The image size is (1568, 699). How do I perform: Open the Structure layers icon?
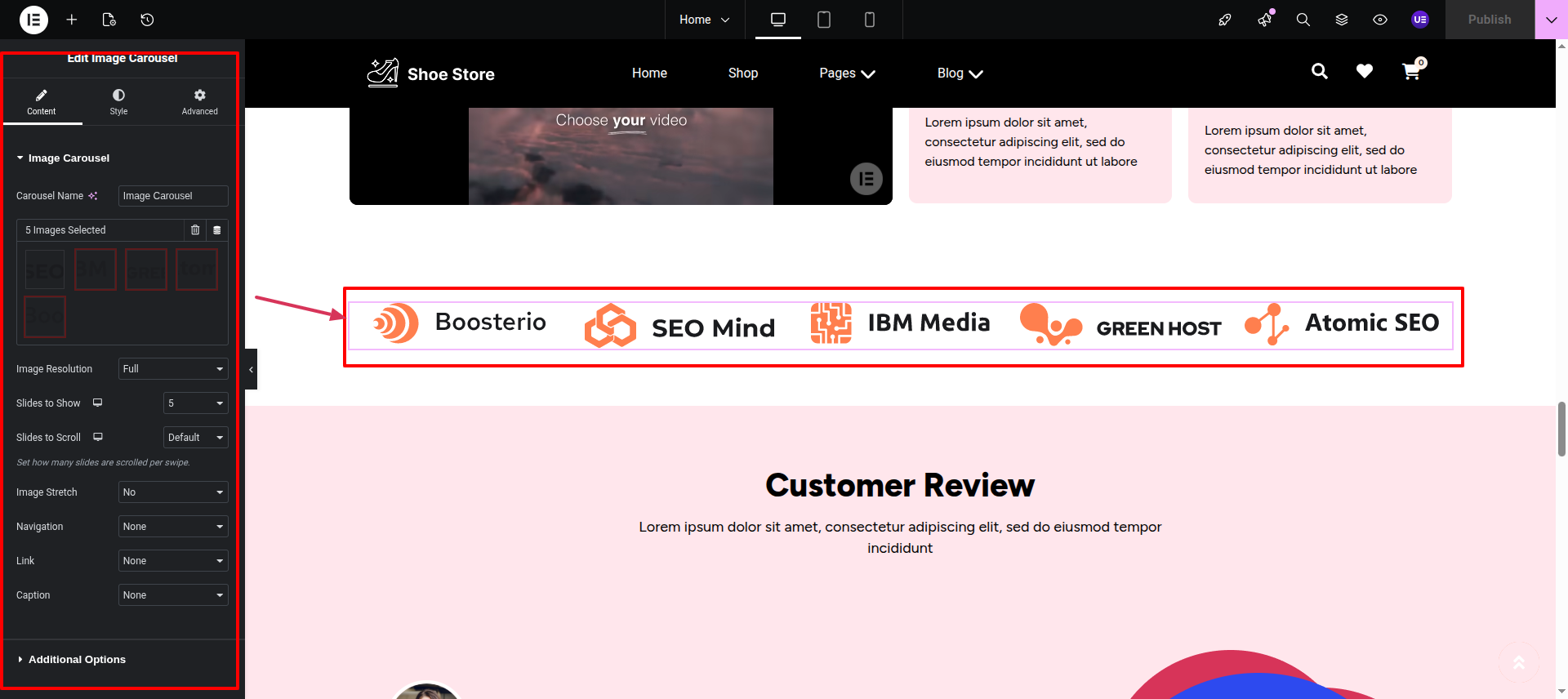pos(1342,20)
